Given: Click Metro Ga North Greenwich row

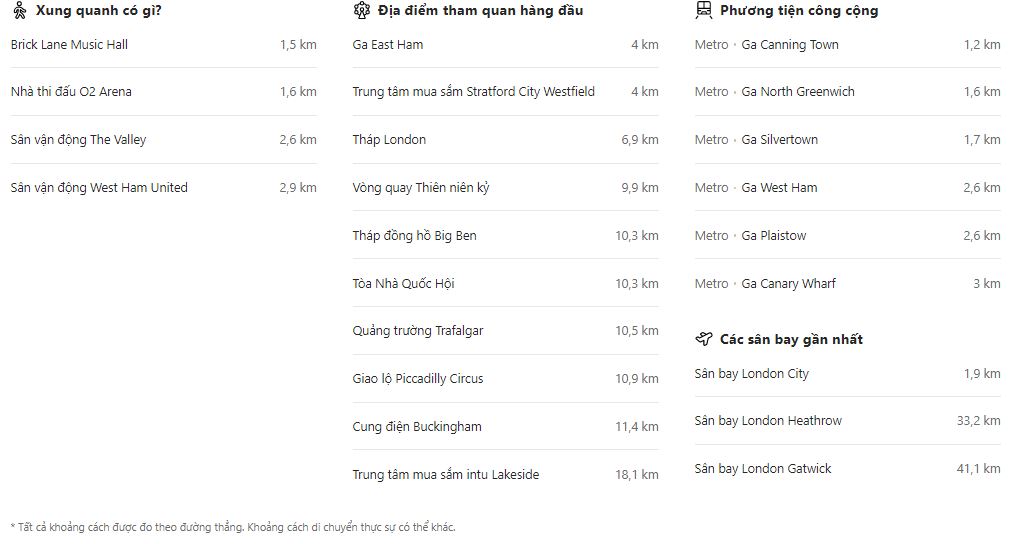Looking at the screenshot, I should click(848, 92).
